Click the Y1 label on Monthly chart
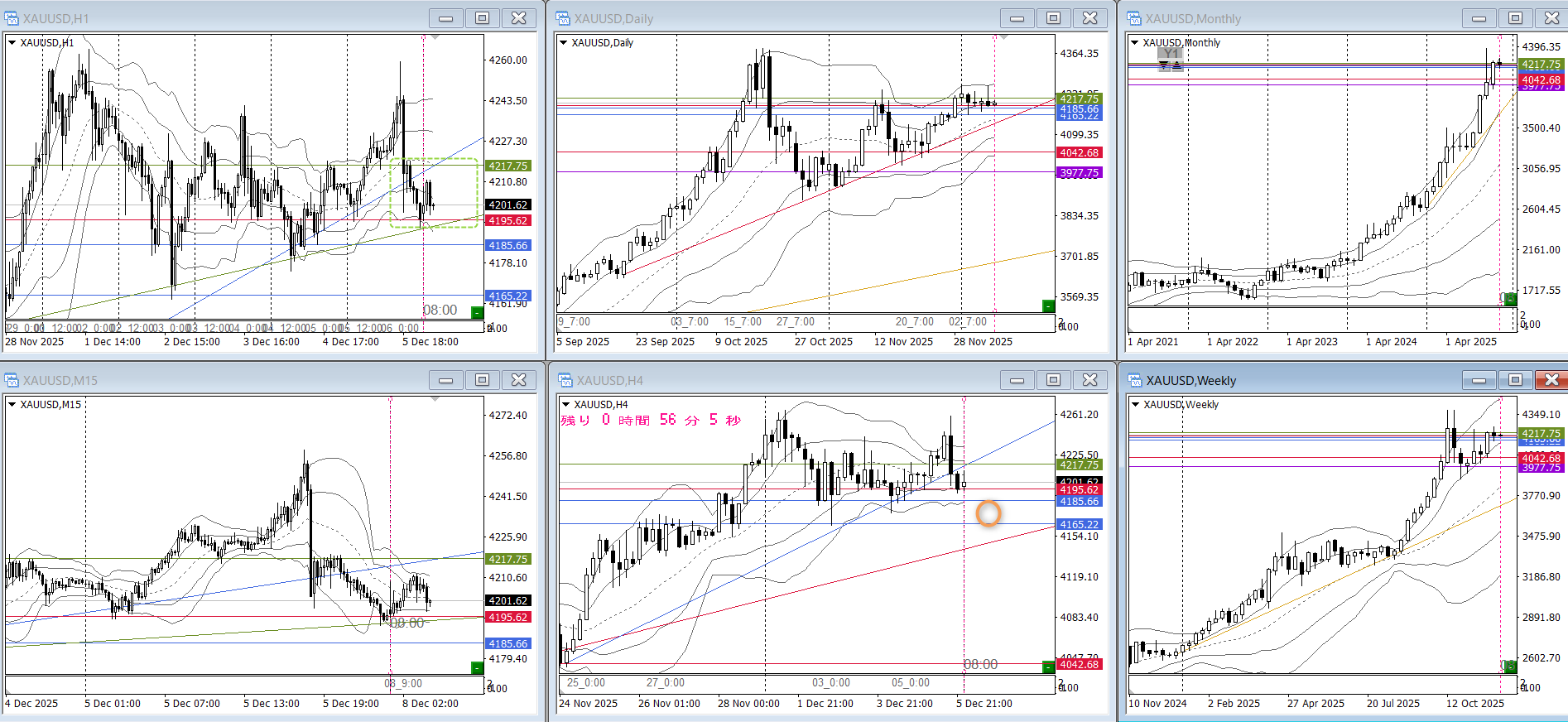 [x=1170, y=54]
